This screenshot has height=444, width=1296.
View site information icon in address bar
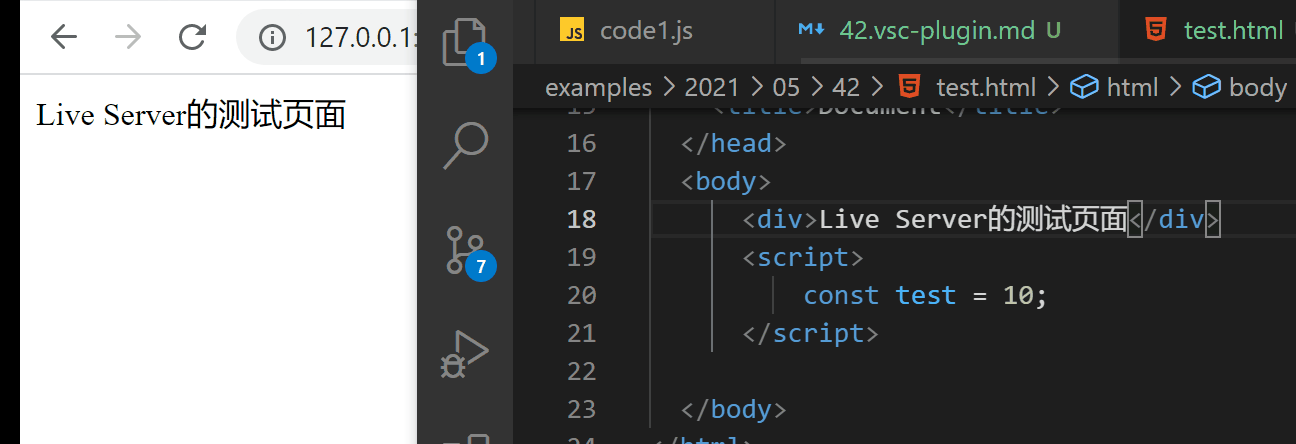point(272,38)
